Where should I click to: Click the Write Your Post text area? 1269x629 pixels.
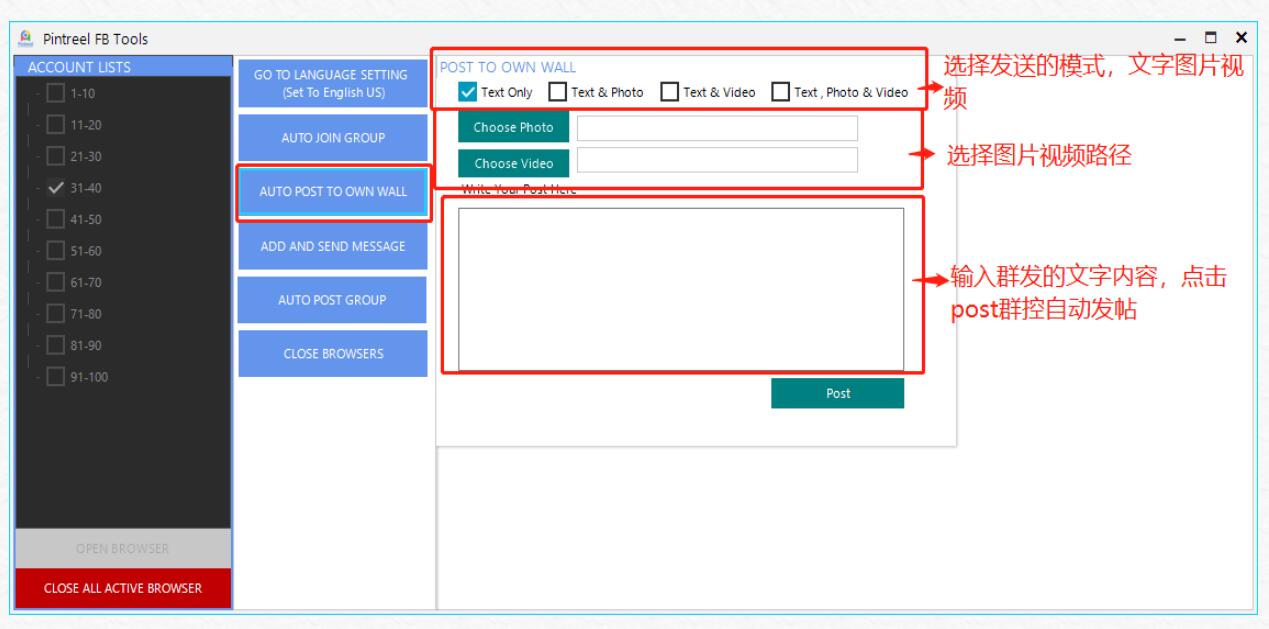680,289
